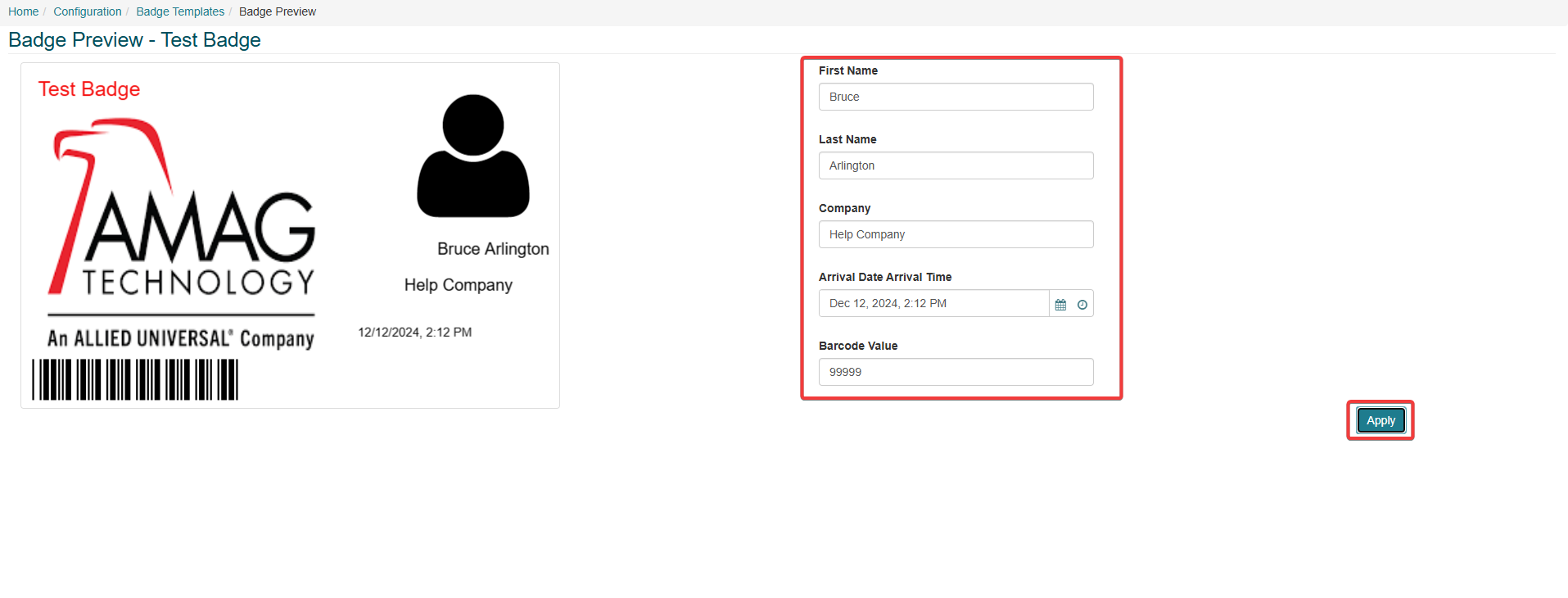Focus the Barcode Value field

956,372
